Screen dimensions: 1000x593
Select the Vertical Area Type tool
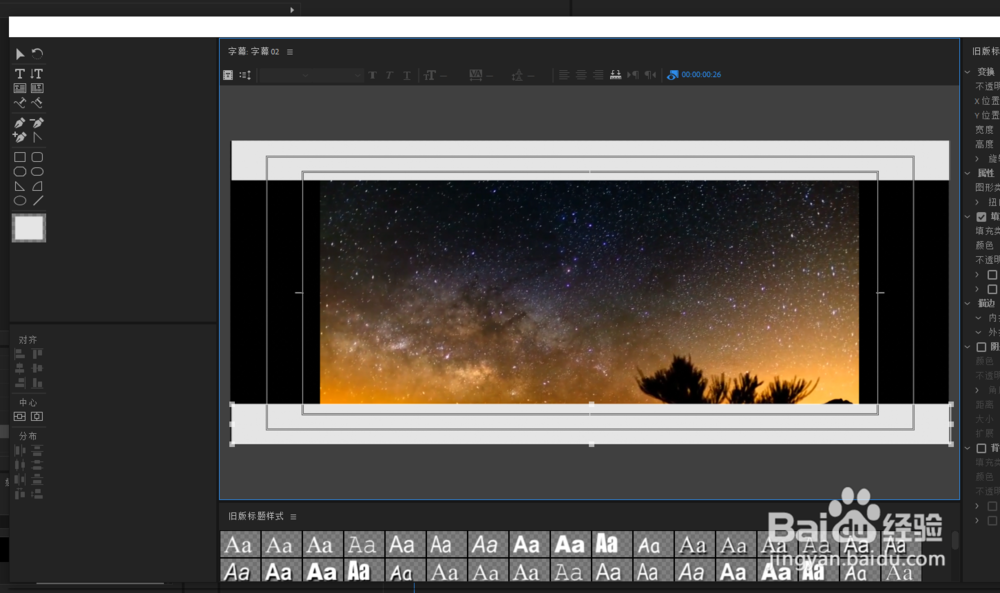click(x=37, y=88)
